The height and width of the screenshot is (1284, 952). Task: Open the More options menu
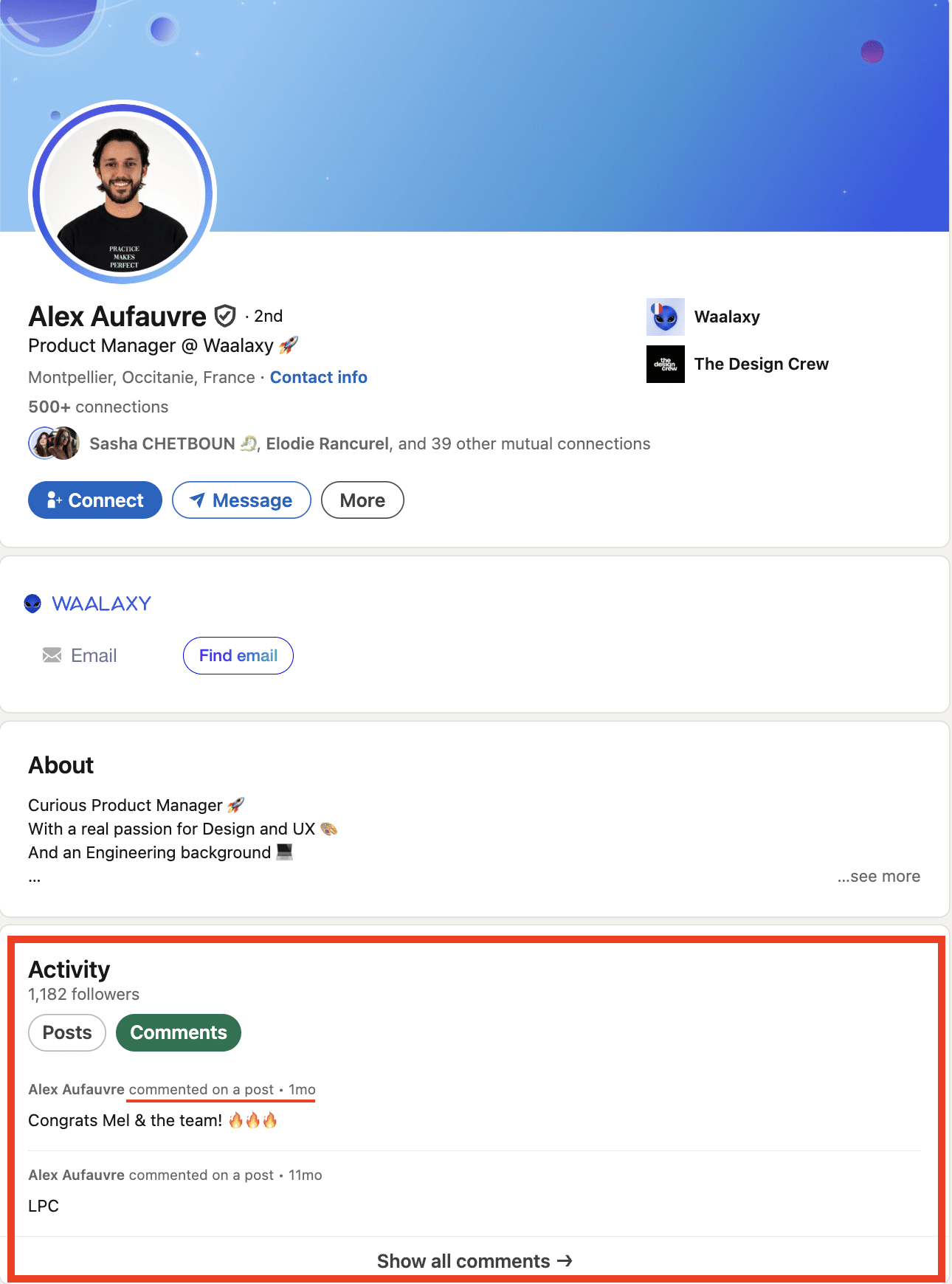[x=362, y=500]
